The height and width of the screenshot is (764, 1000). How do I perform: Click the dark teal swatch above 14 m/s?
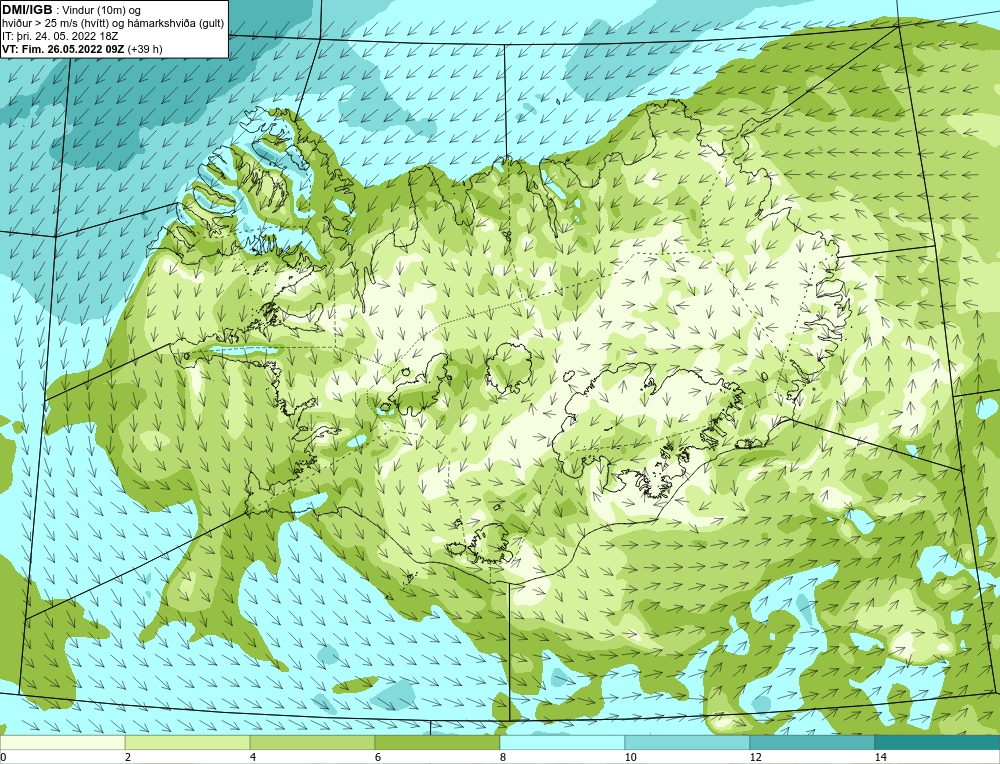click(938, 743)
